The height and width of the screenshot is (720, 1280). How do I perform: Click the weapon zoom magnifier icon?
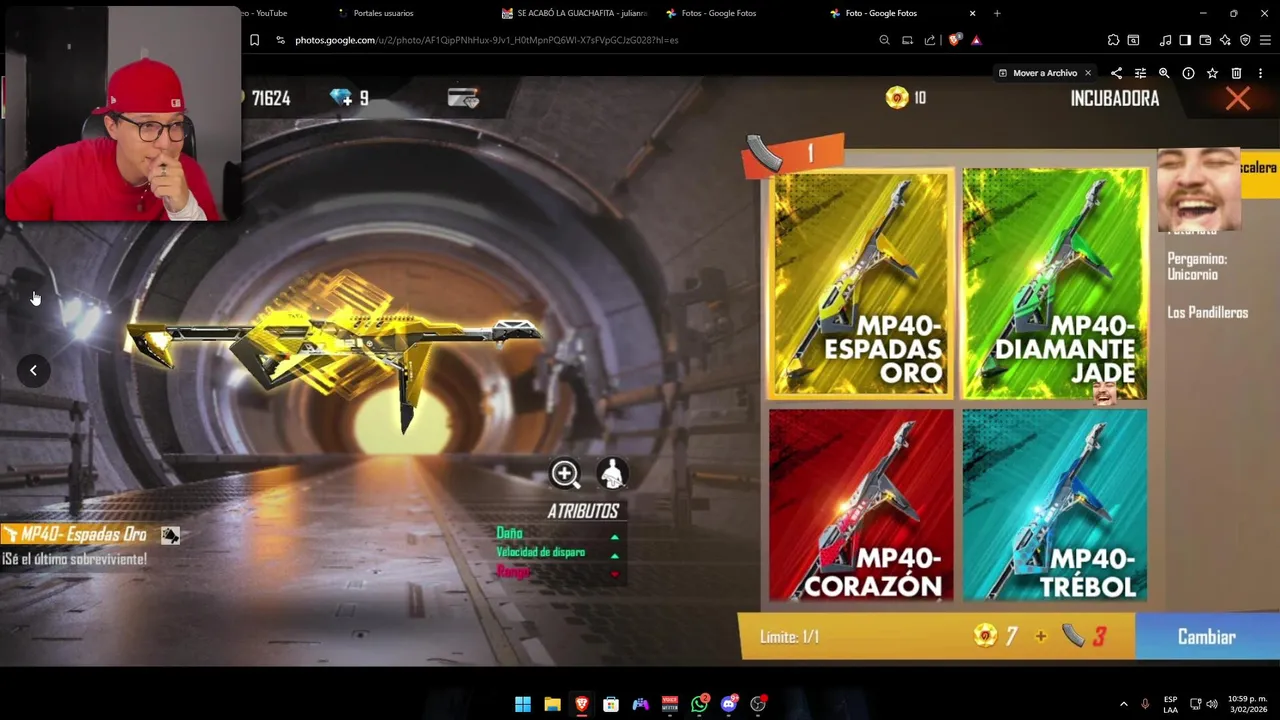coord(565,474)
